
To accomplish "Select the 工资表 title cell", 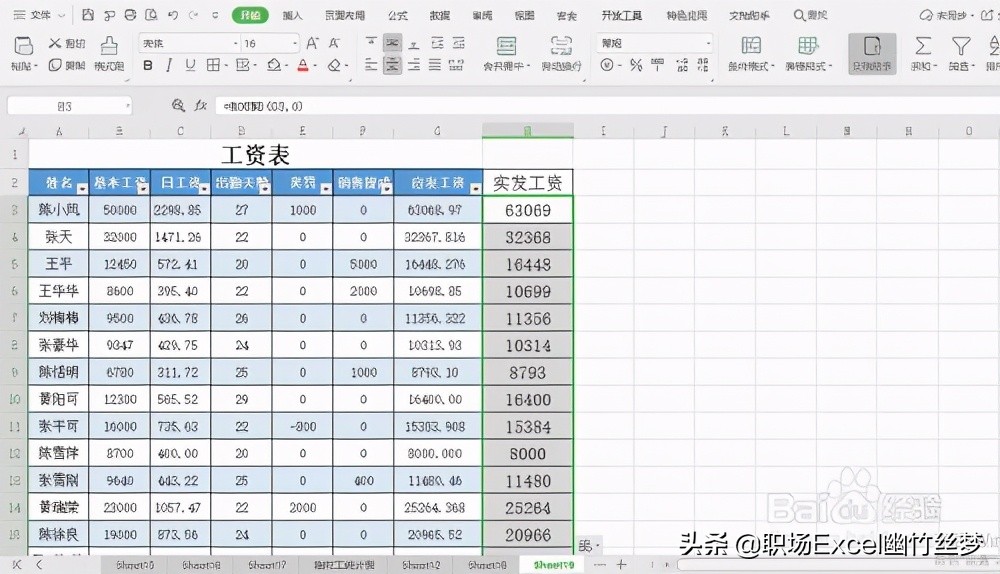I will click(x=255, y=154).
